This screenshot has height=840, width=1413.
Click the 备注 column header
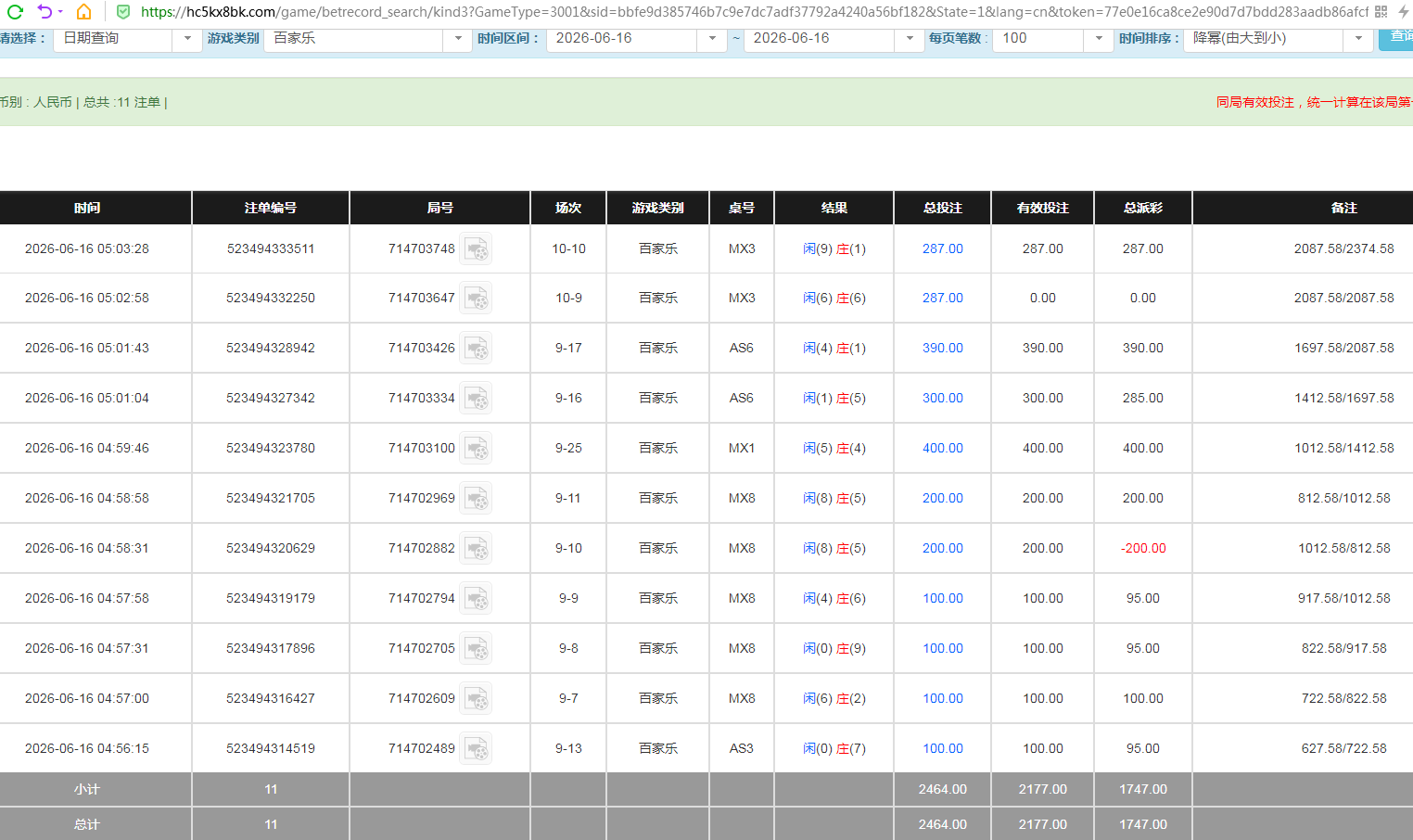tap(1344, 208)
